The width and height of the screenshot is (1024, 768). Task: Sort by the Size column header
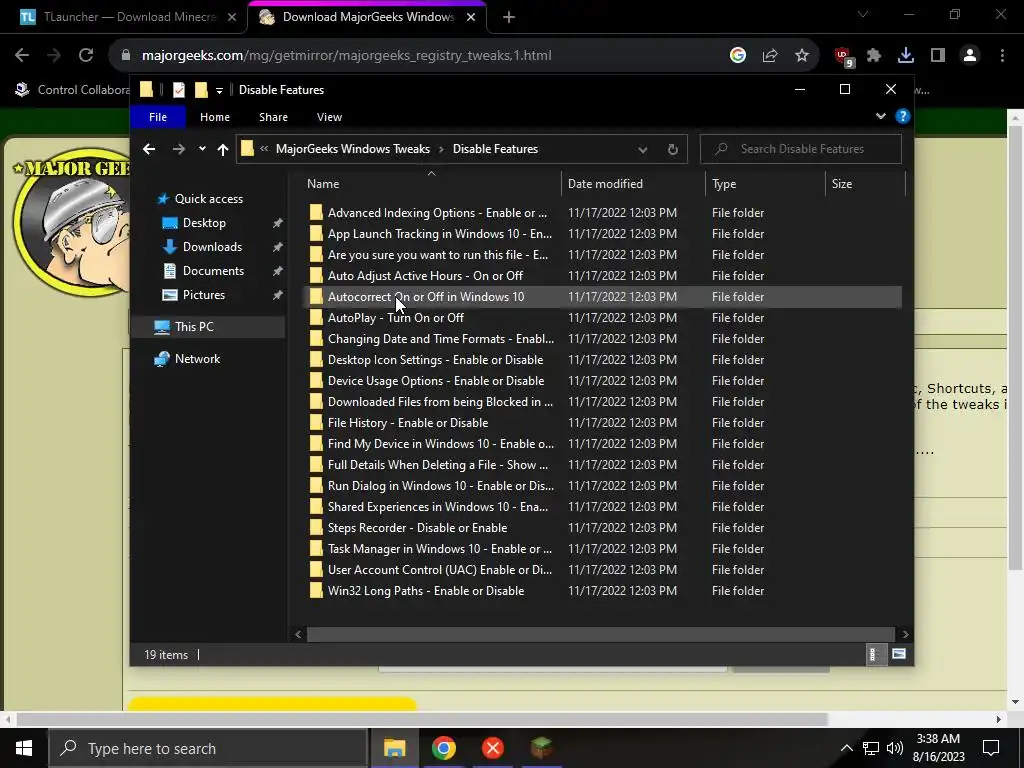coord(866,184)
